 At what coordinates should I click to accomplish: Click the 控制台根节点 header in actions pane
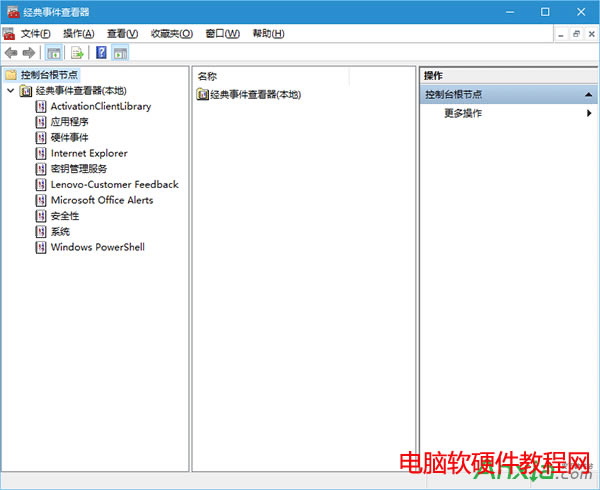coord(509,94)
